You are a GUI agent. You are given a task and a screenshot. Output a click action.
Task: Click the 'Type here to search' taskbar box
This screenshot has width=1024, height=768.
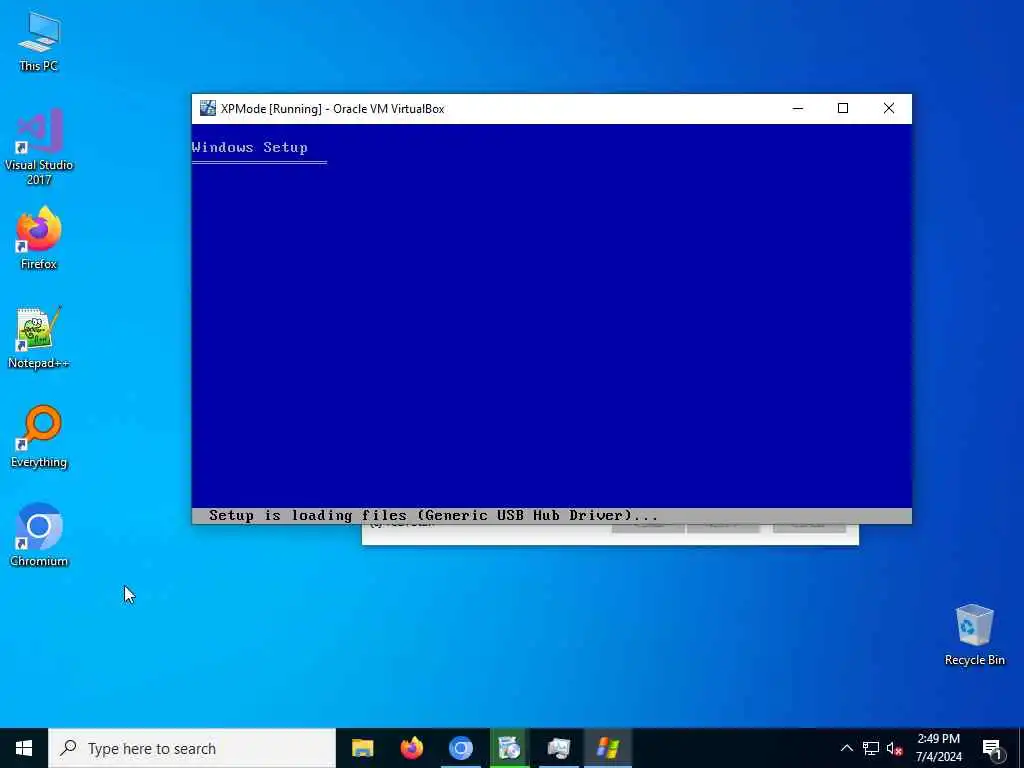(x=192, y=748)
